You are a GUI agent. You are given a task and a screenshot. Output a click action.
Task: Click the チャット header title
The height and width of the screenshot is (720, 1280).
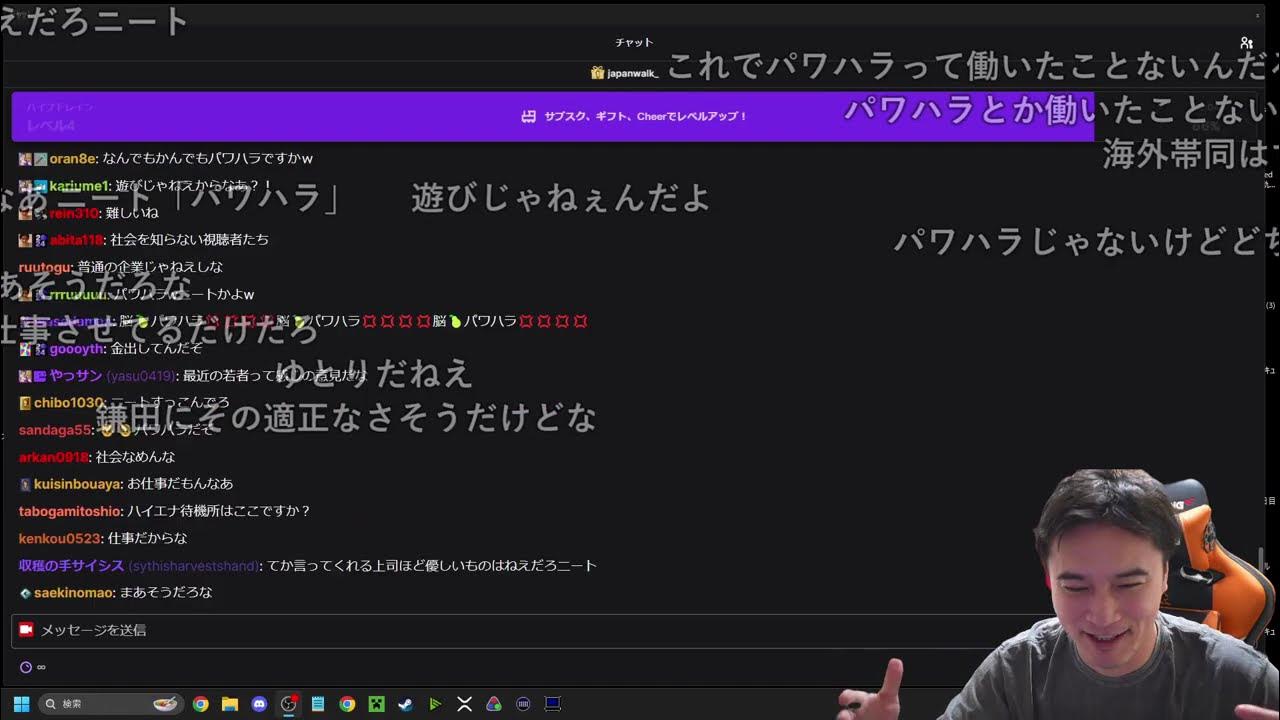(634, 43)
